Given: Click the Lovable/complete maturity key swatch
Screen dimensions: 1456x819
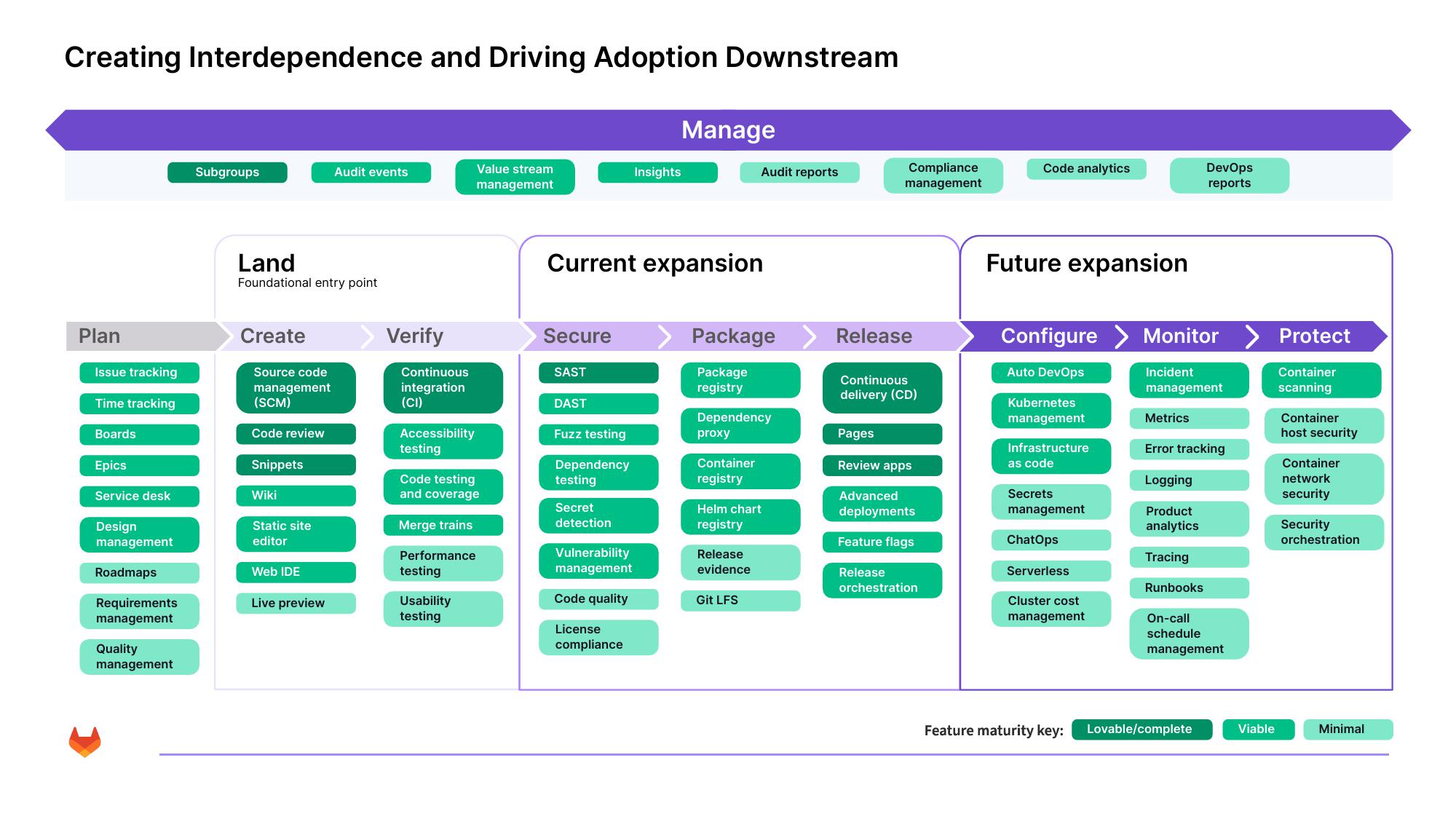Looking at the screenshot, I should [x=1142, y=729].
